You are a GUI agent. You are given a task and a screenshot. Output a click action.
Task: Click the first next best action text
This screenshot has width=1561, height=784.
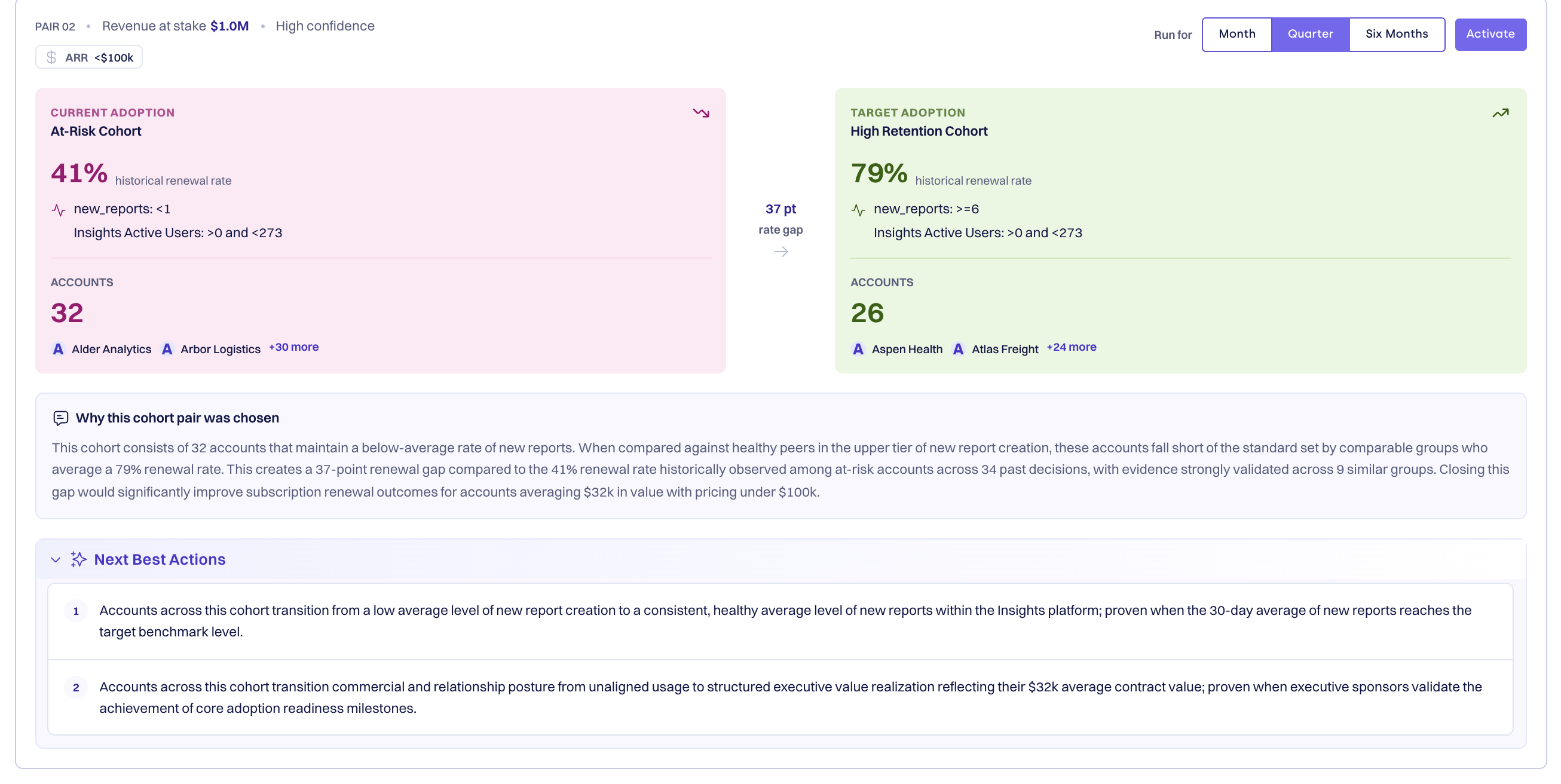coord(785,621)
